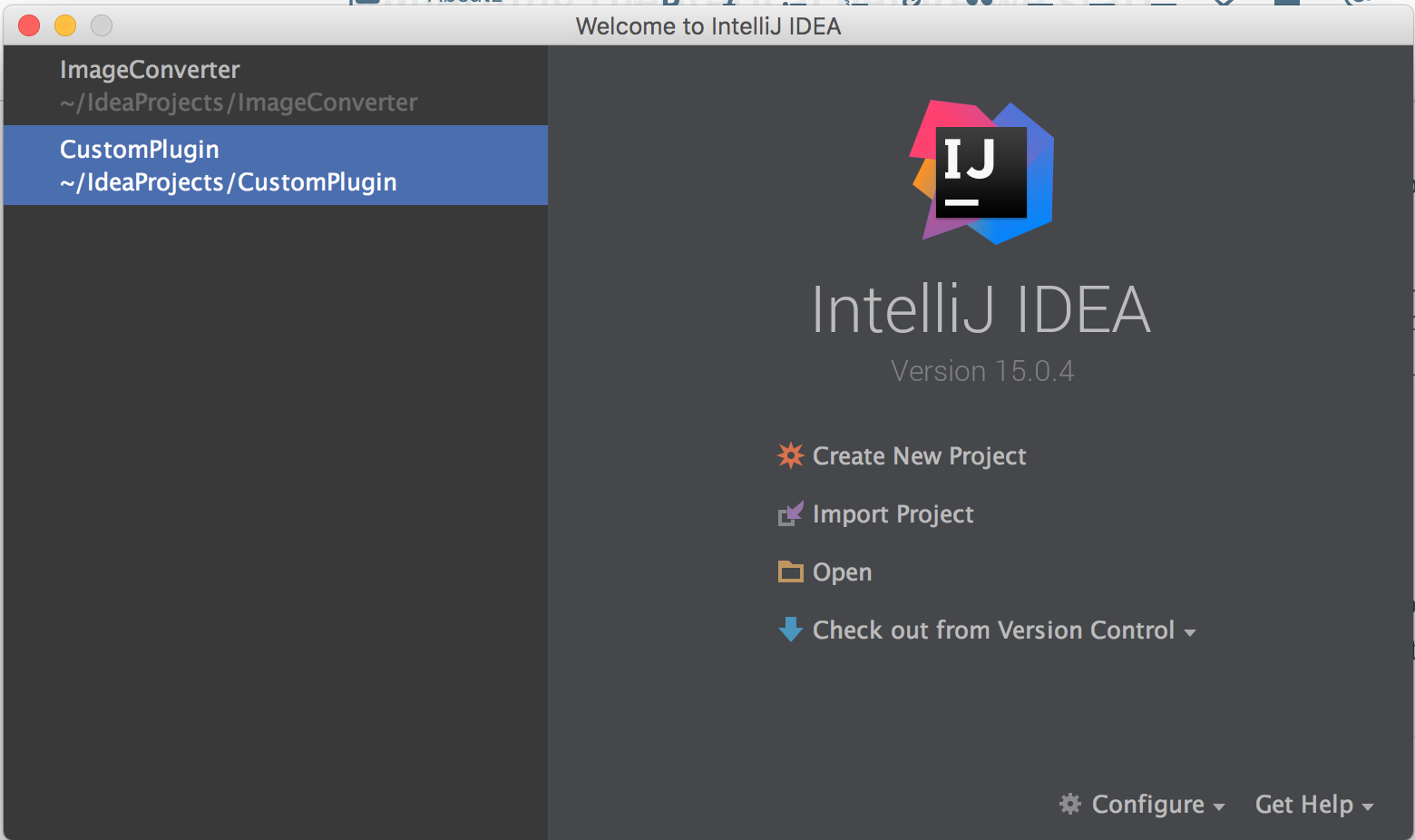Choose the Import Project text link
1415x840 pixels.
pos(893,514)
